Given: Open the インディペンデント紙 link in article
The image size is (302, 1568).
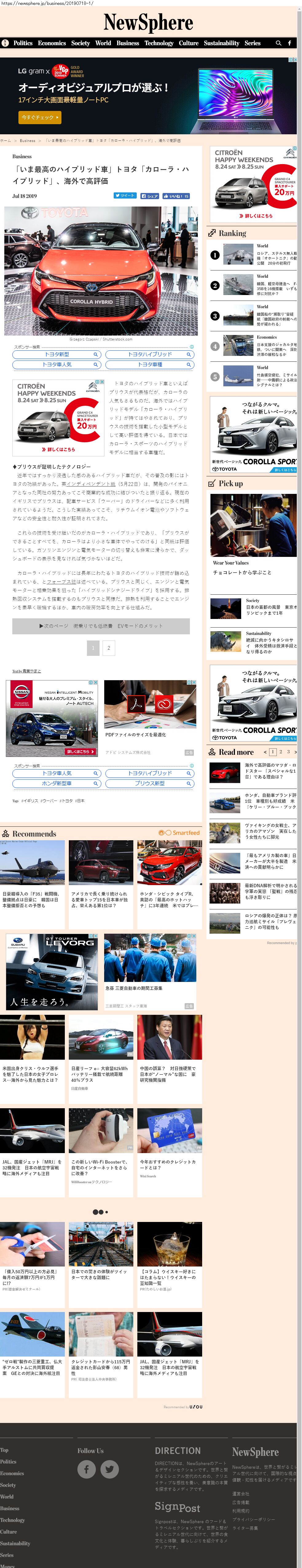Looking at the screenshot, I should tap(91, 484).
